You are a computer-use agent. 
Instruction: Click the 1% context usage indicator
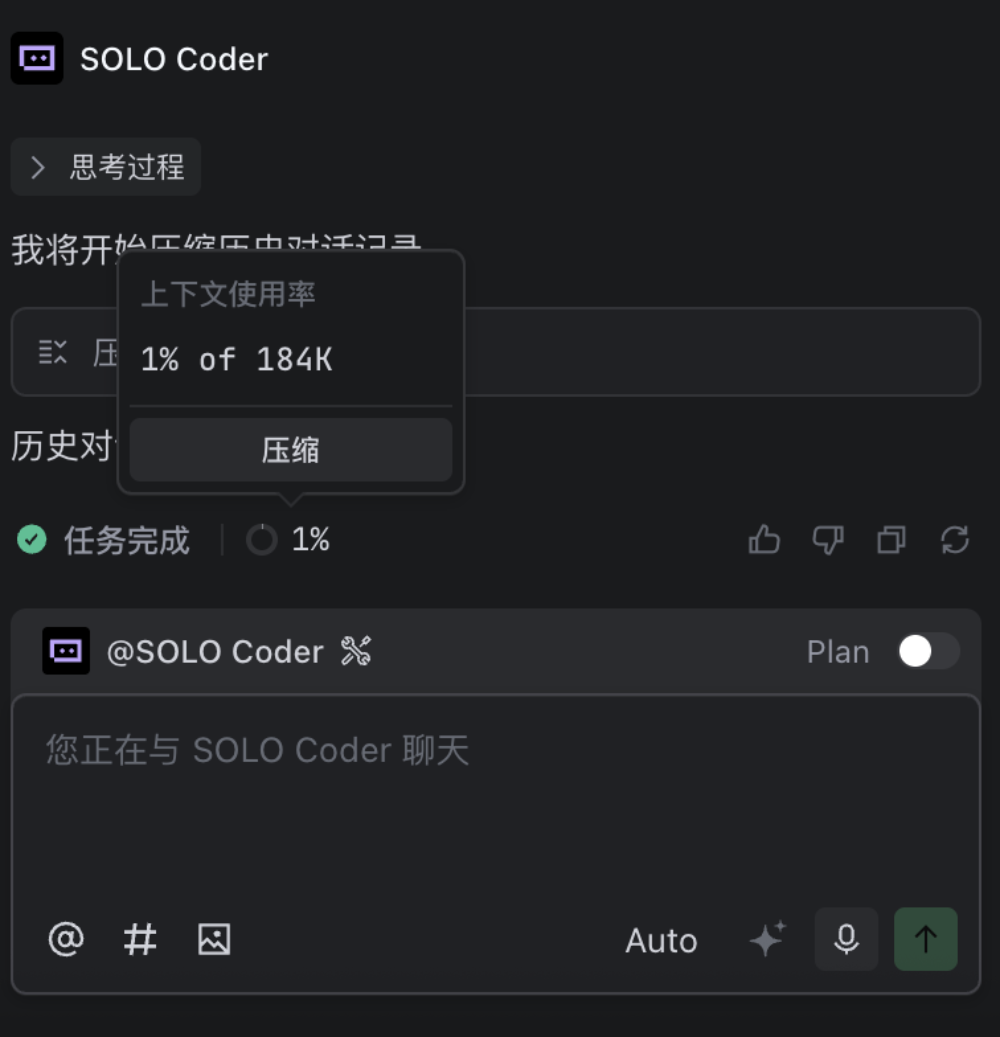click(x=287, y=540)
